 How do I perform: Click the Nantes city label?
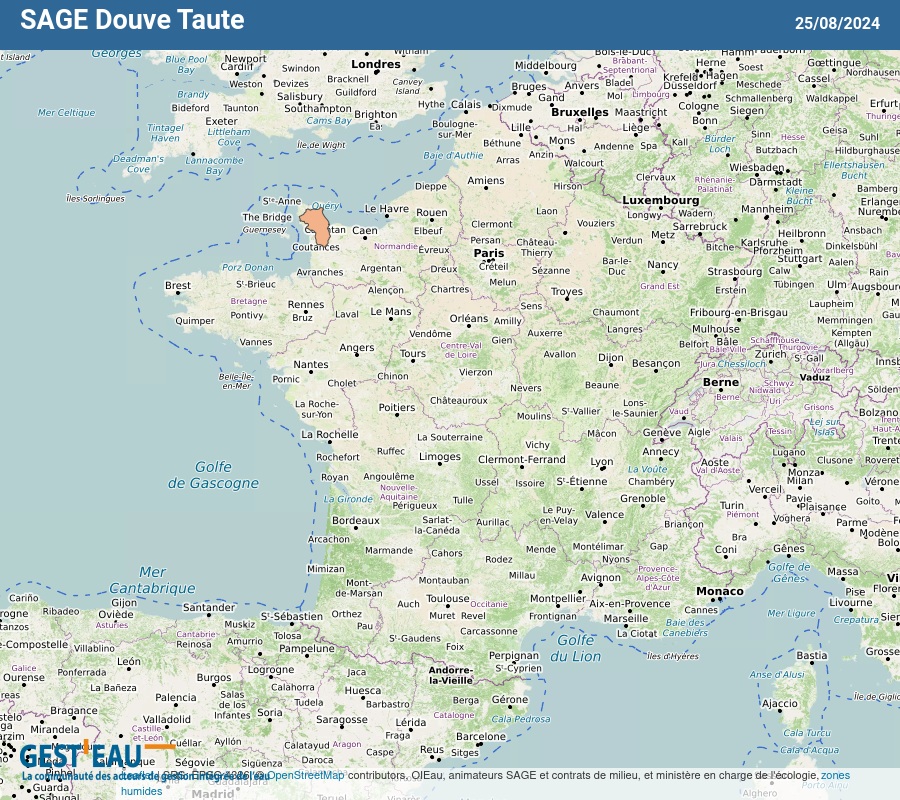coord(311,365)
